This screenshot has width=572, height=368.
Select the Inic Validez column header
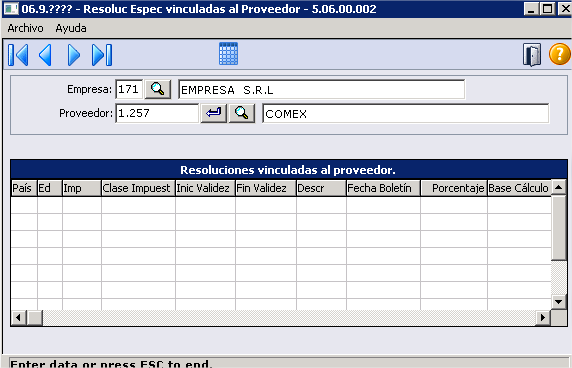pos(205,188)
